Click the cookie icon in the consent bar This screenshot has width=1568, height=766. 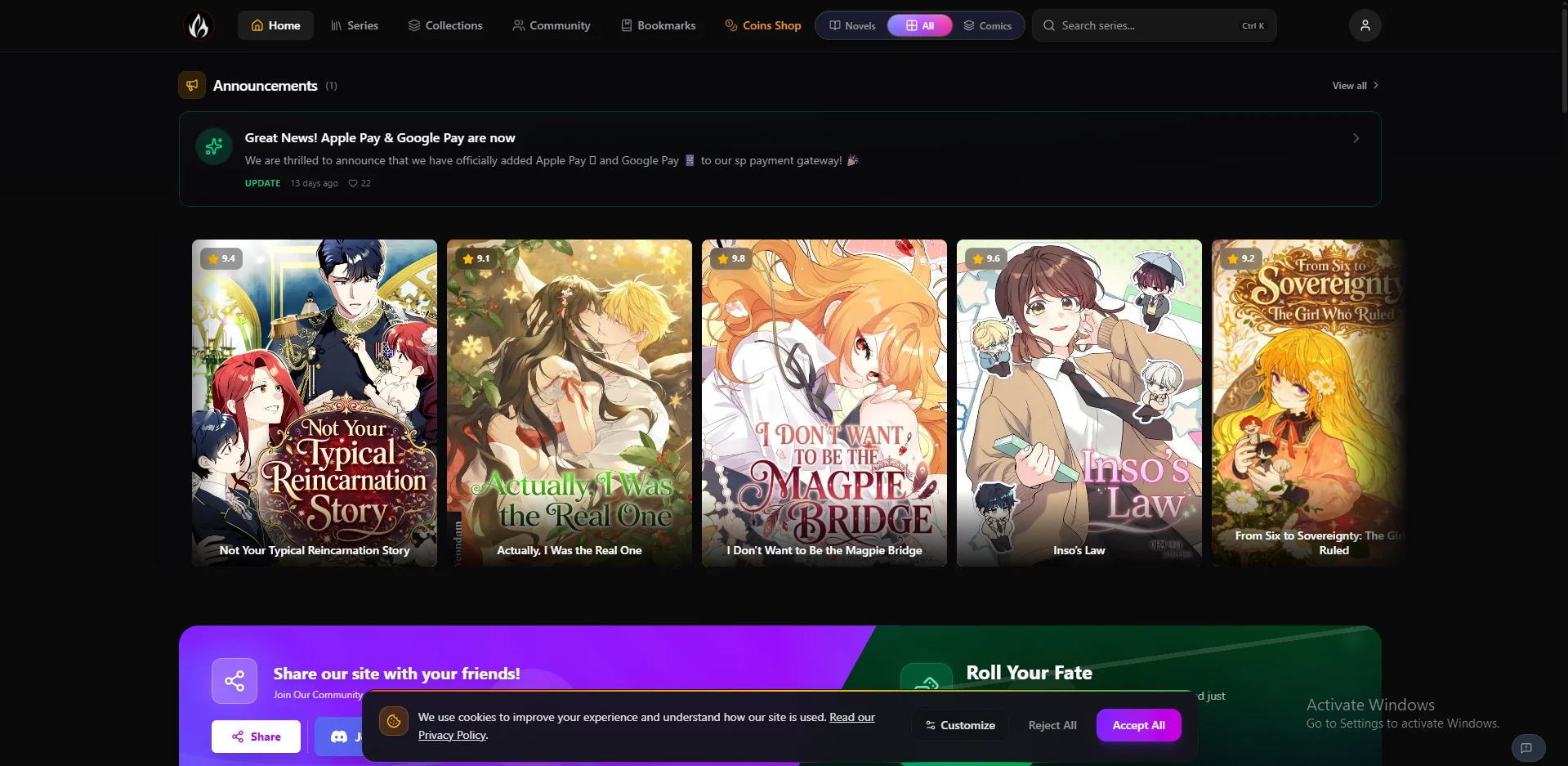(394, 721)
